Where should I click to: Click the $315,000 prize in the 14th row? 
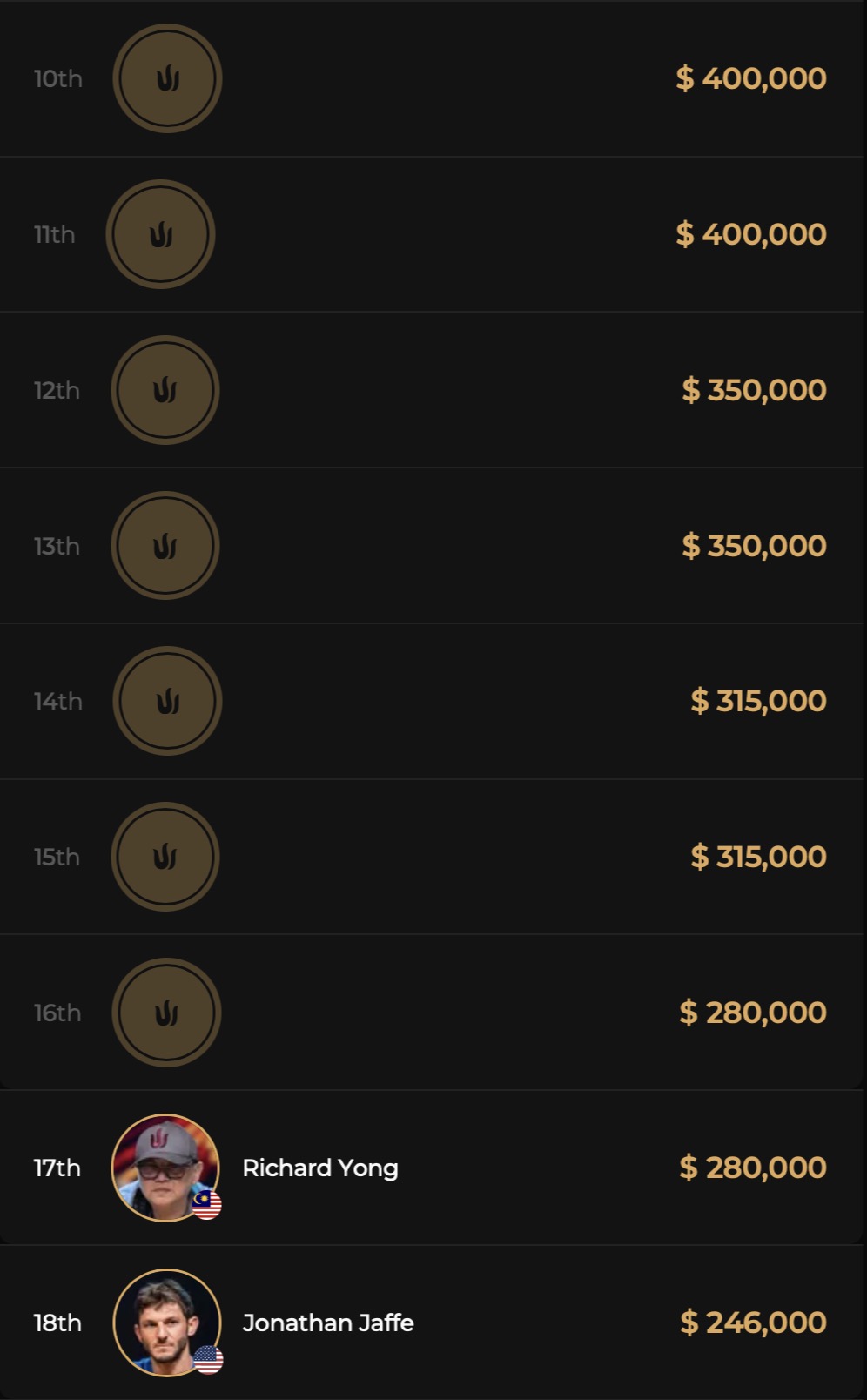758,701
